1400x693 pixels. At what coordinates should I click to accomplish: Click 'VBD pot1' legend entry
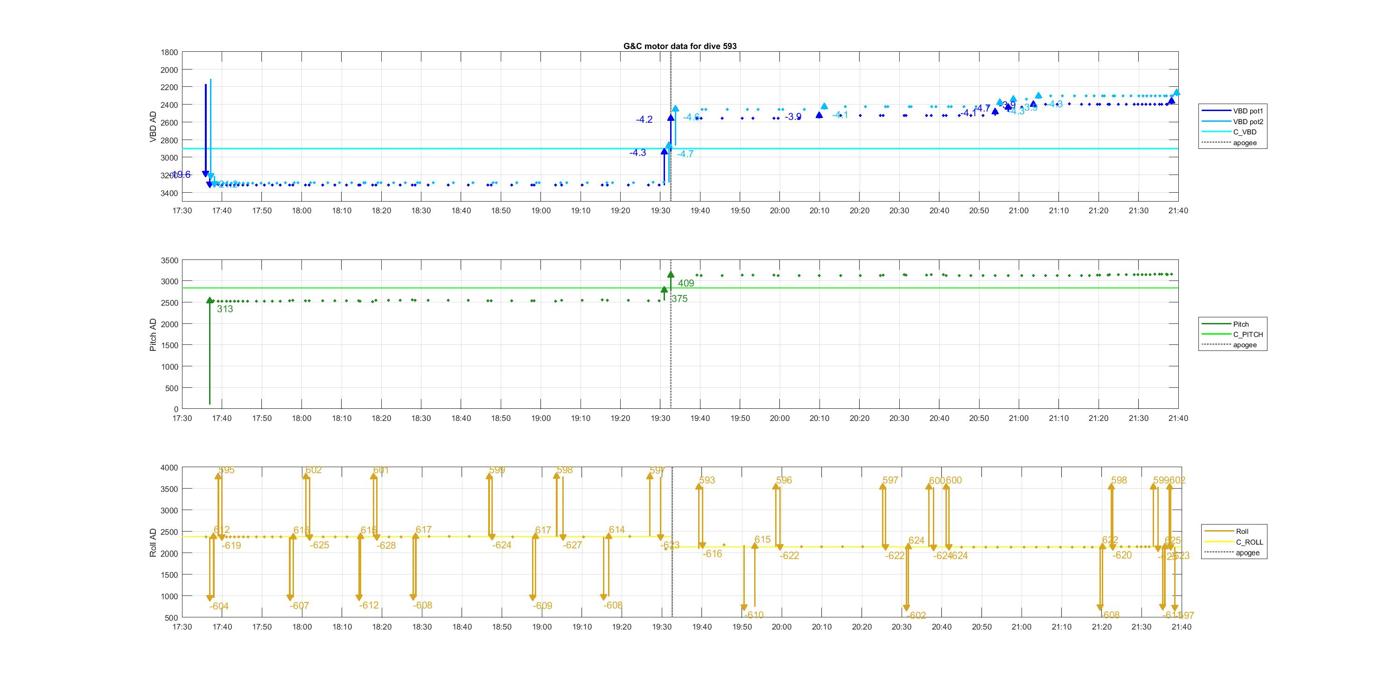coord(1250,110)
